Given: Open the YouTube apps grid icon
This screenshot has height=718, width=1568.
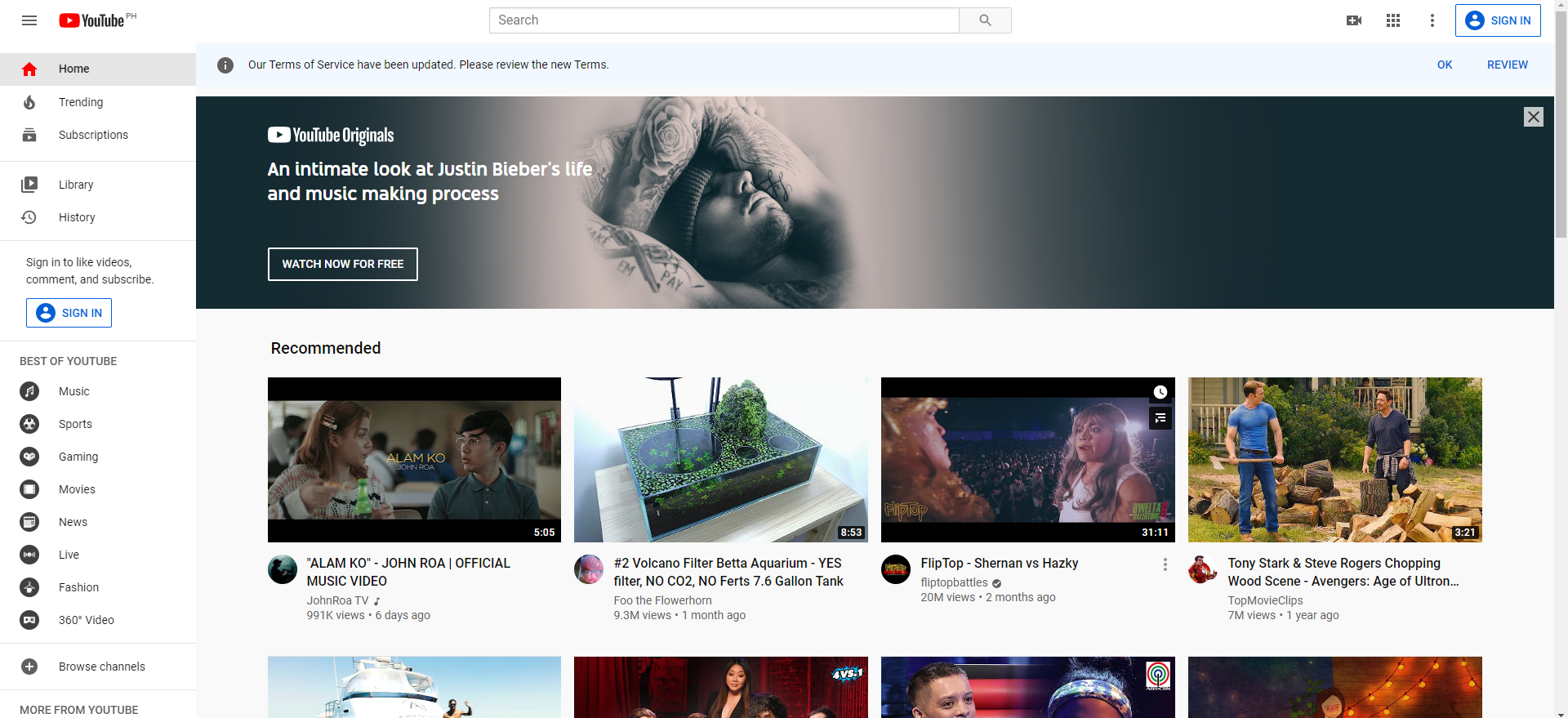Looking at the screenshot, I should coord(1393,20).
